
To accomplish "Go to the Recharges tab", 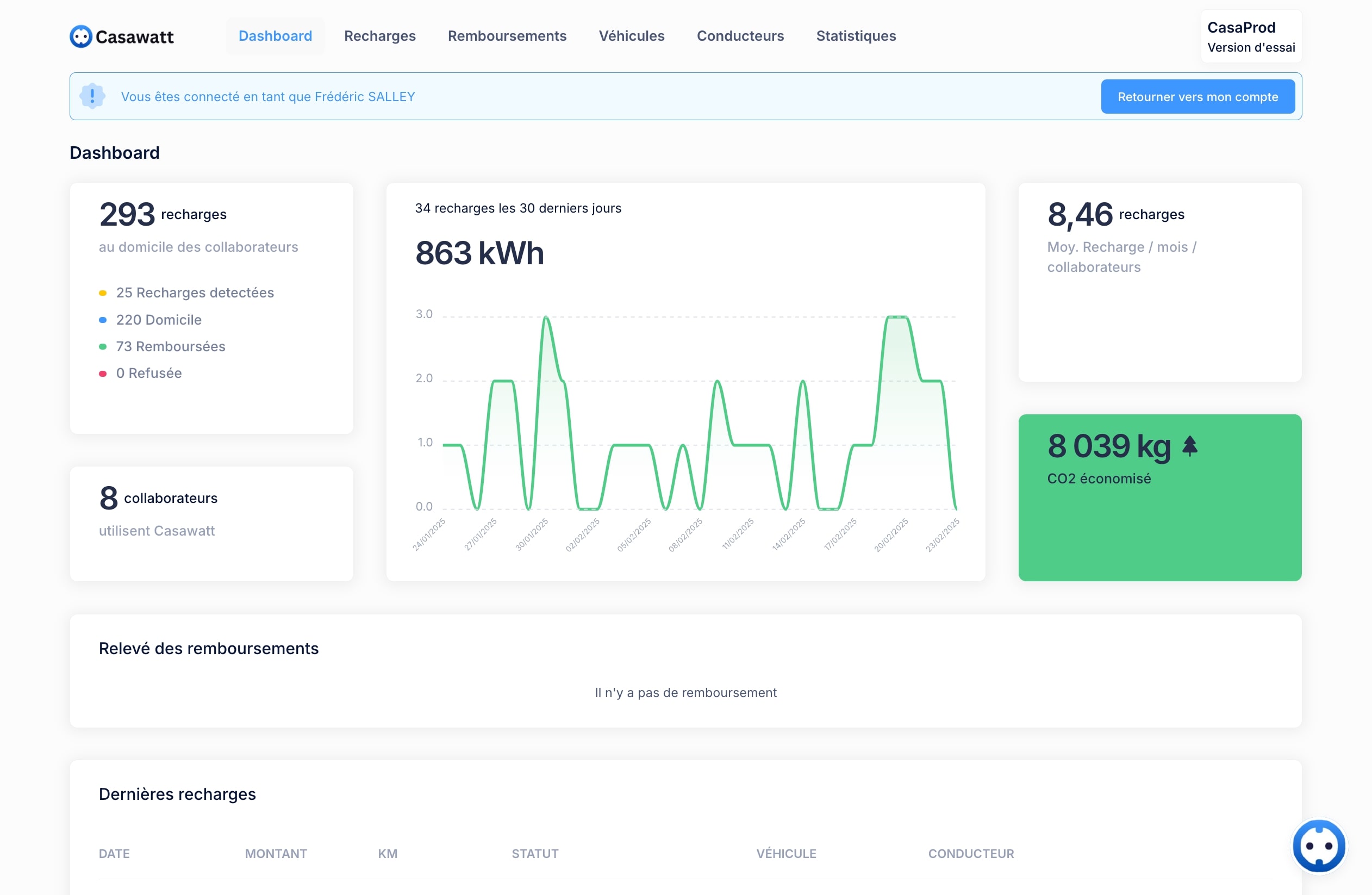I will (x=379, y=36).
